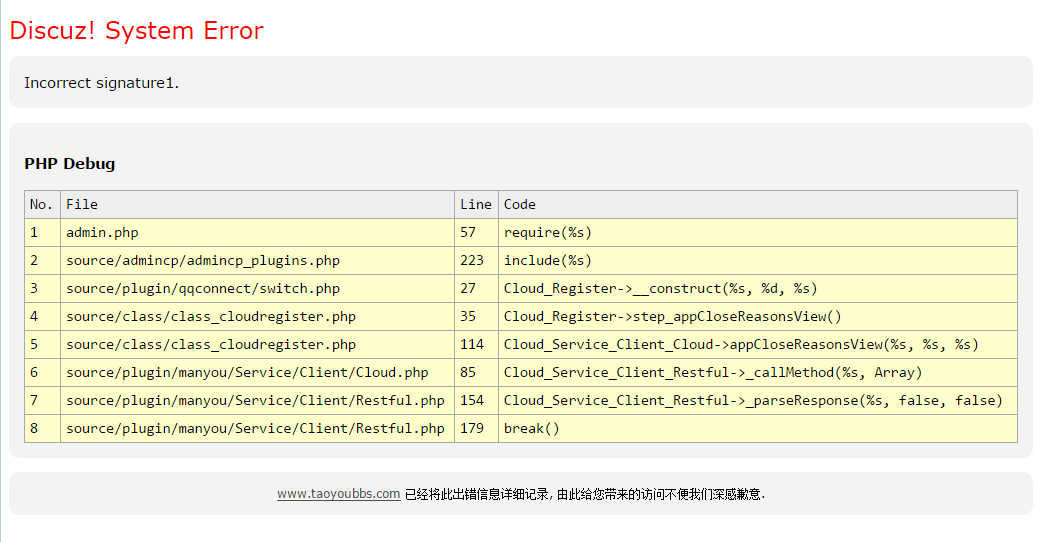Select the 'admin.php' file cell

258,232
